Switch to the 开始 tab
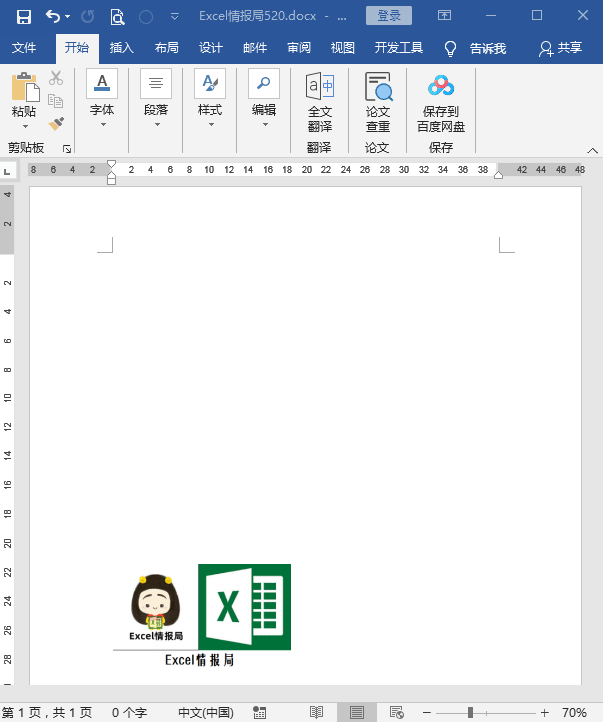This screenshot has height=722, width=603. [x=77, y=47]
